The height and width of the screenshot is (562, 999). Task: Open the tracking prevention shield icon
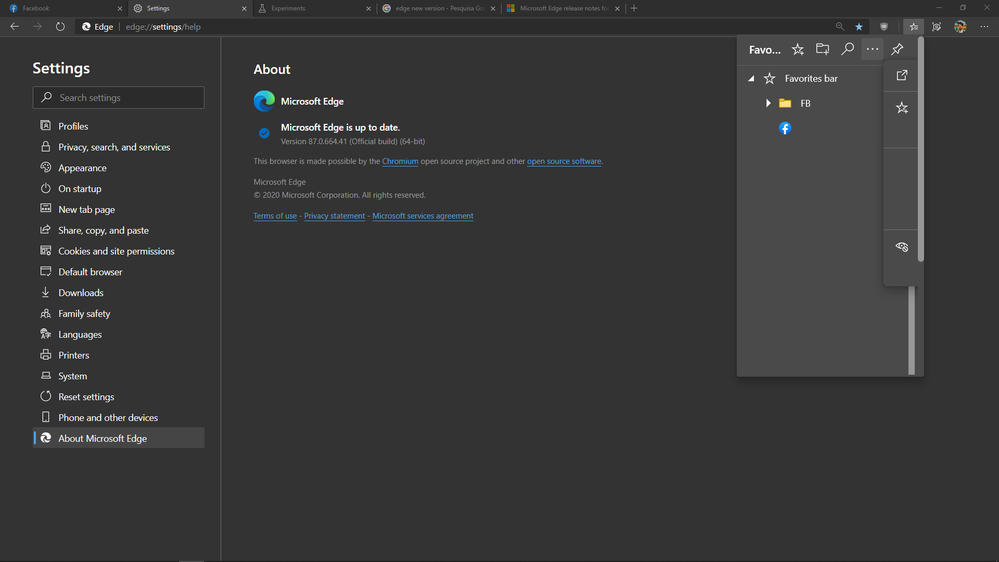point(884,27)
